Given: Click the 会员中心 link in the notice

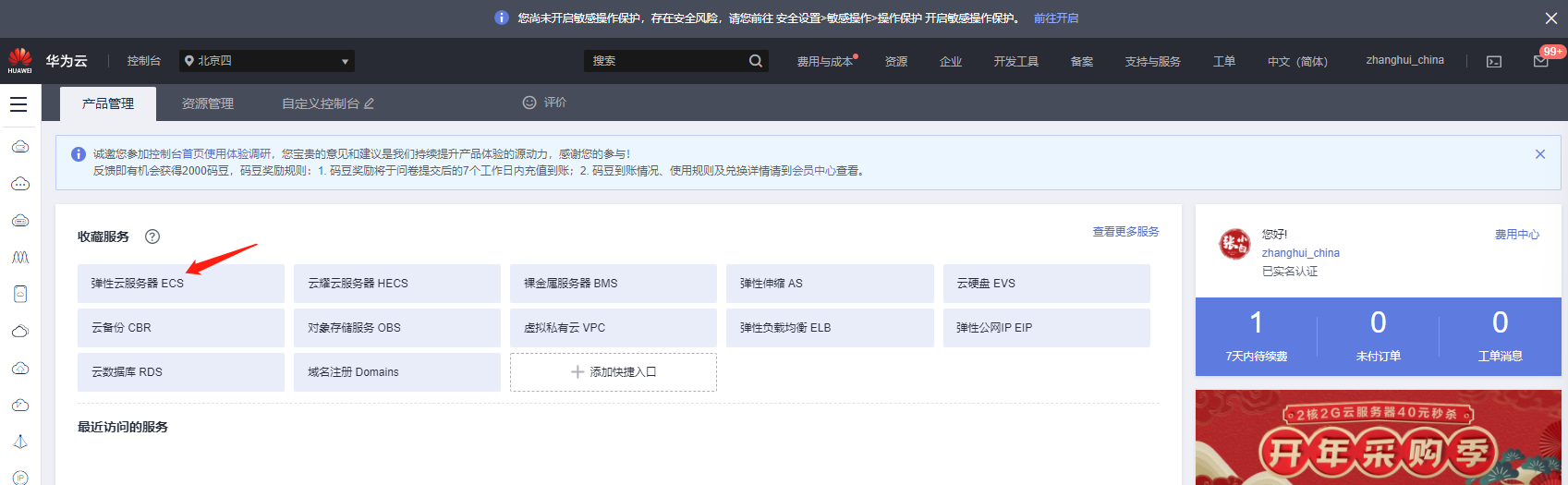Looking at the screenshot, I should click(814, 171).
